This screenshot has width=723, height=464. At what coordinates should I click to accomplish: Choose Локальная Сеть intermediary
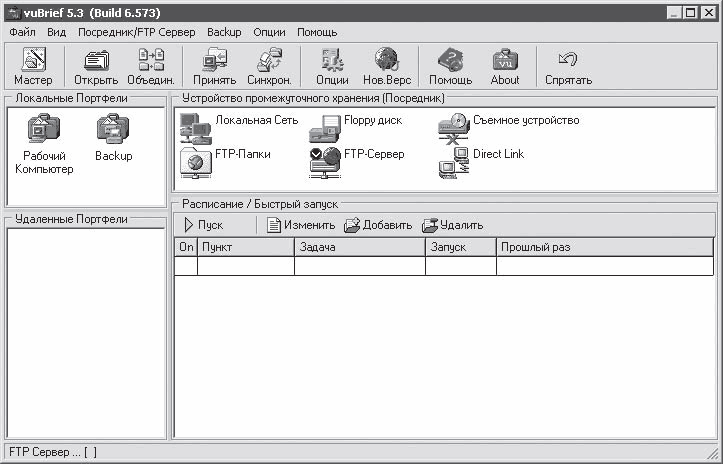(239, 128)
